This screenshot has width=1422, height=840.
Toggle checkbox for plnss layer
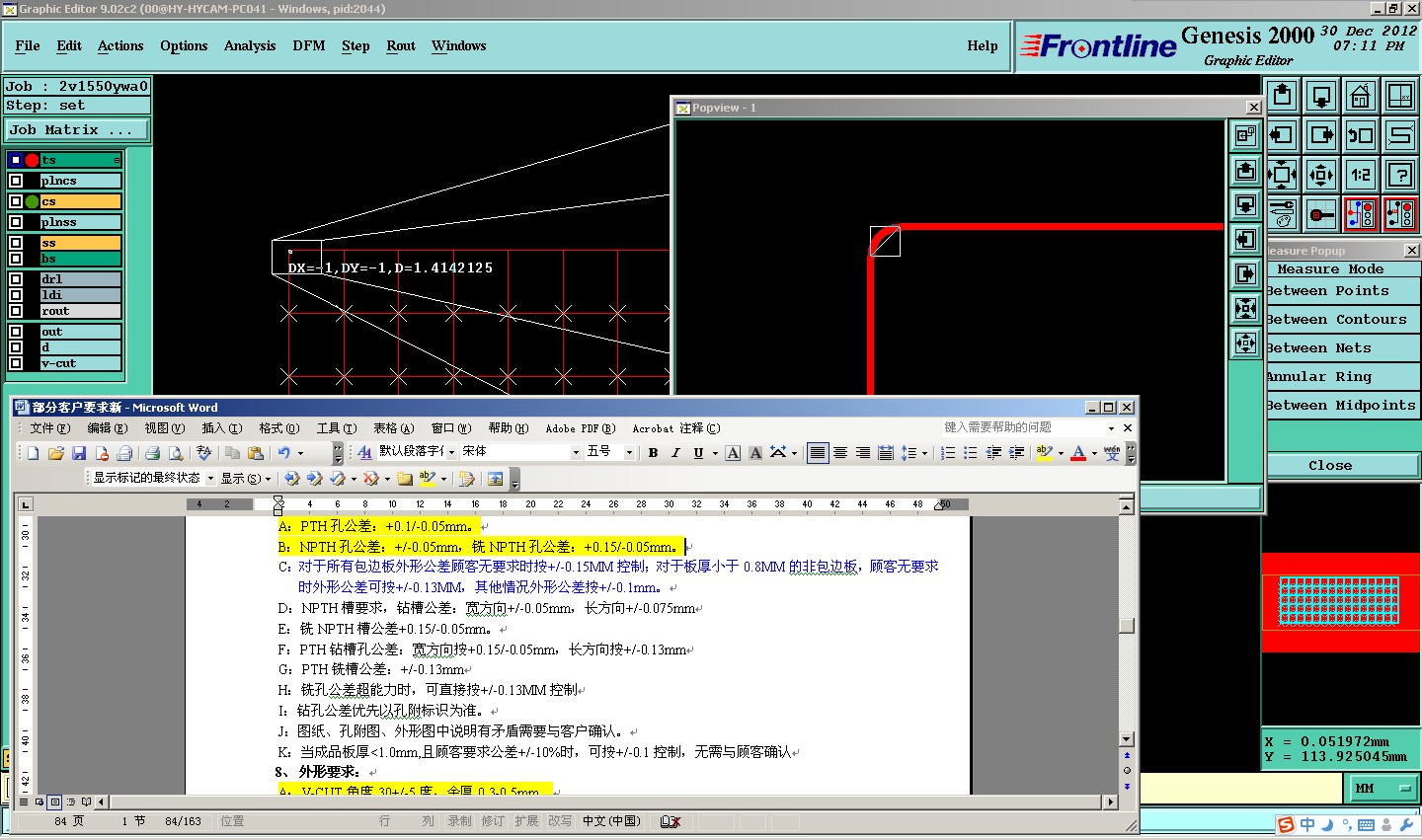pos(16,222)
